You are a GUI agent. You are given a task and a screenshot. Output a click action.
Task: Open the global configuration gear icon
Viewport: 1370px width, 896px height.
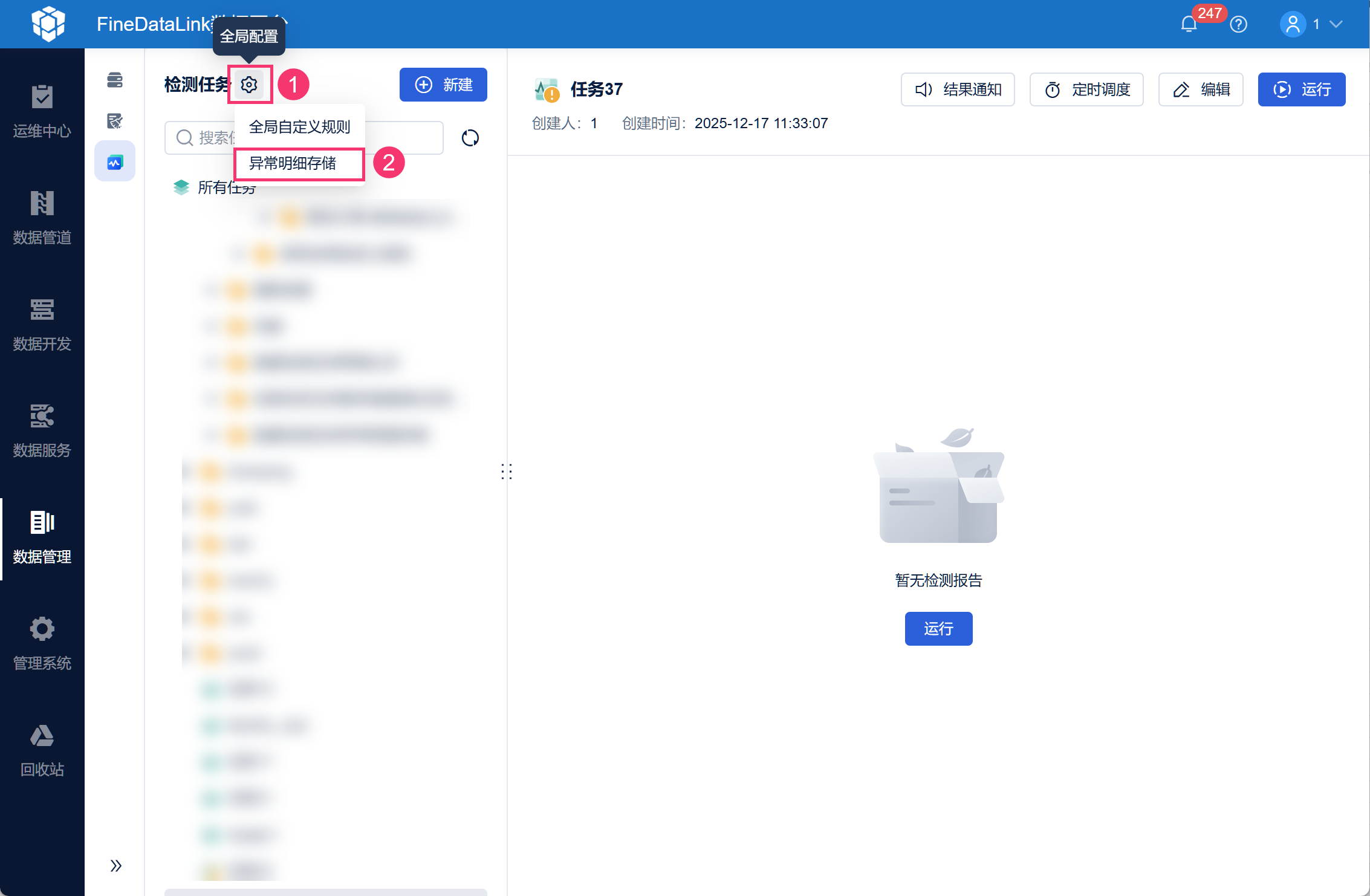tap(249, 85)
